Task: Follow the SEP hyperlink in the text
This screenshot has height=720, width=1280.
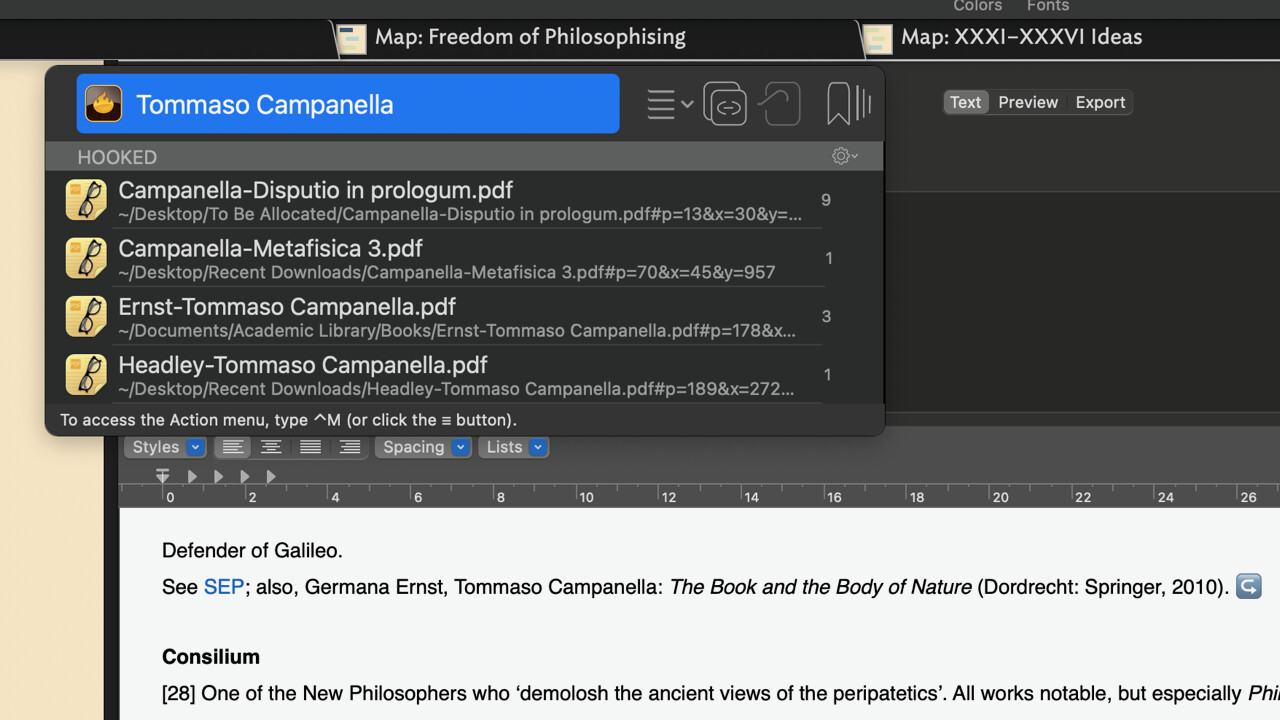Action: coord(223,587)
